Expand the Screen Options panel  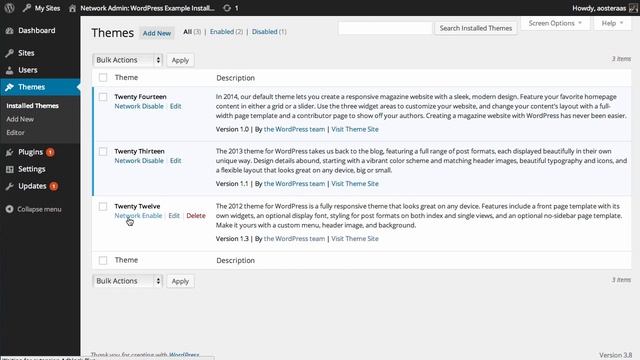[x=555, y=23]
